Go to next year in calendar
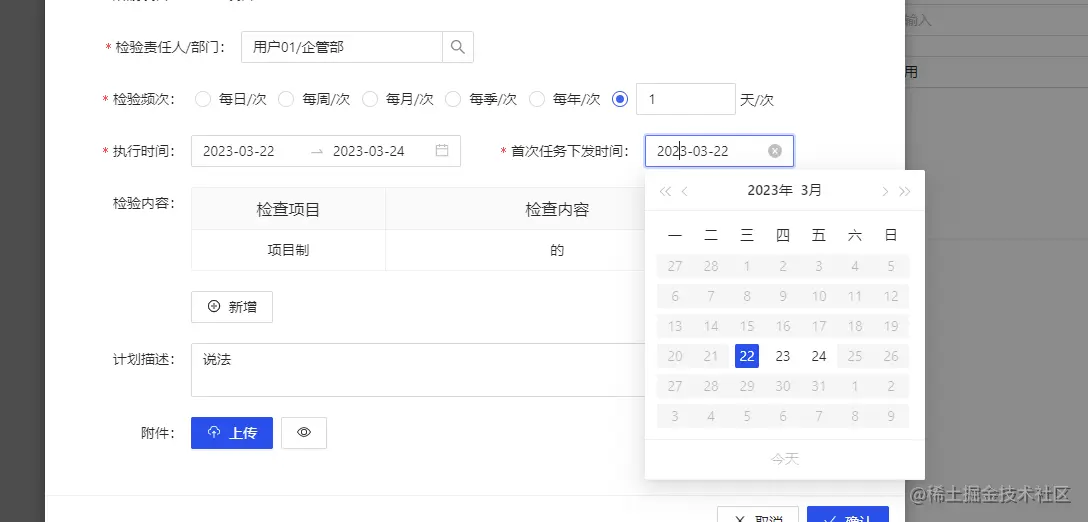 pos(905,192)
